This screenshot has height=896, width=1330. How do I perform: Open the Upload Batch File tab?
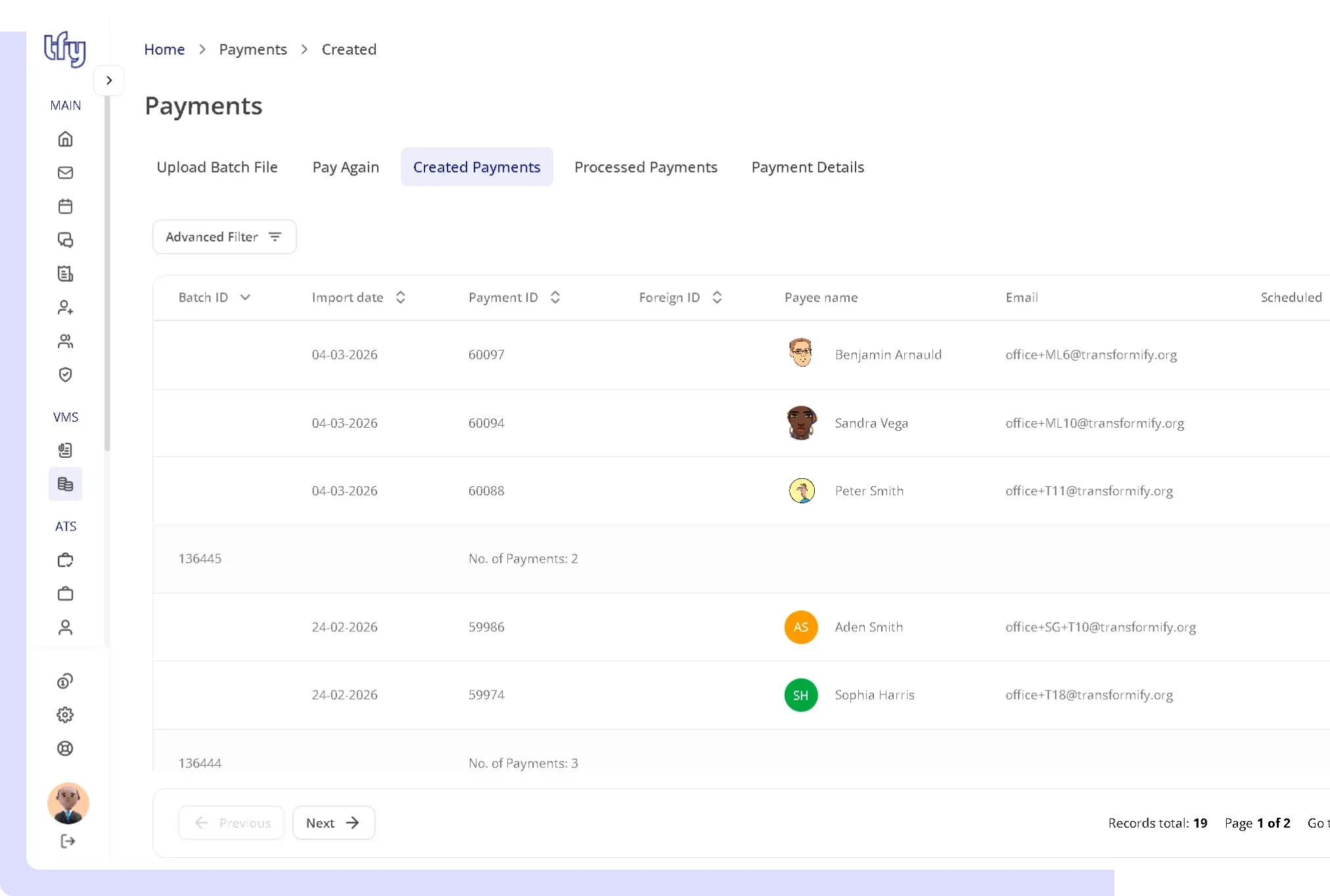point(217,167)
